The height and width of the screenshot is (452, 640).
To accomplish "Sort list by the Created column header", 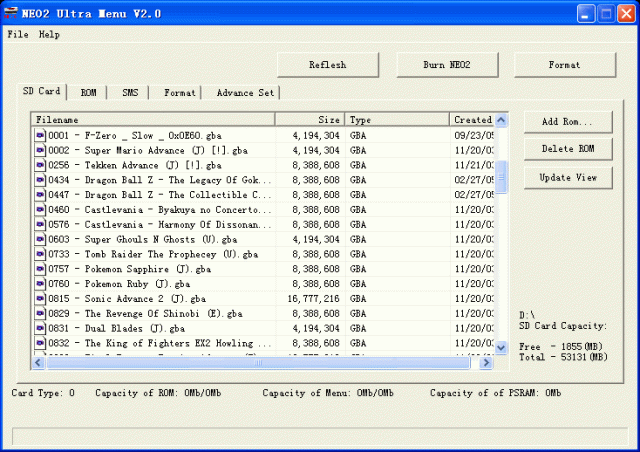I will coord(472,120).
